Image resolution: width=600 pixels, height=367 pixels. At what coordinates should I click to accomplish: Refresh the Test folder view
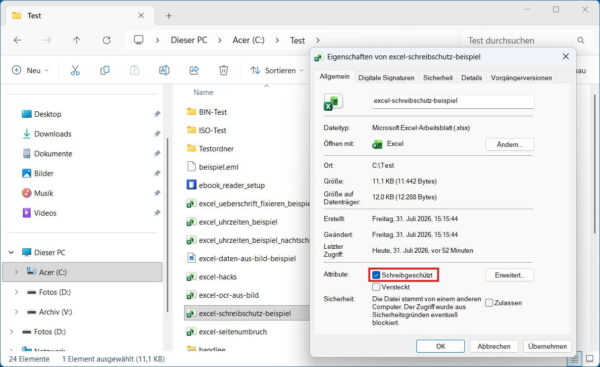pos(106,40)
